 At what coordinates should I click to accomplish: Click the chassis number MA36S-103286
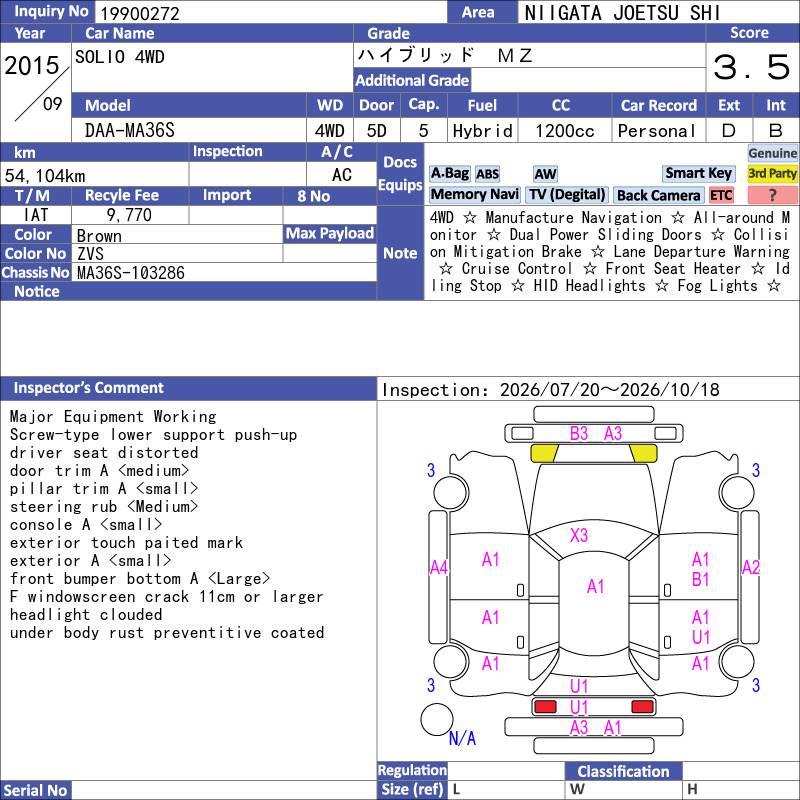tap(131, 273)
